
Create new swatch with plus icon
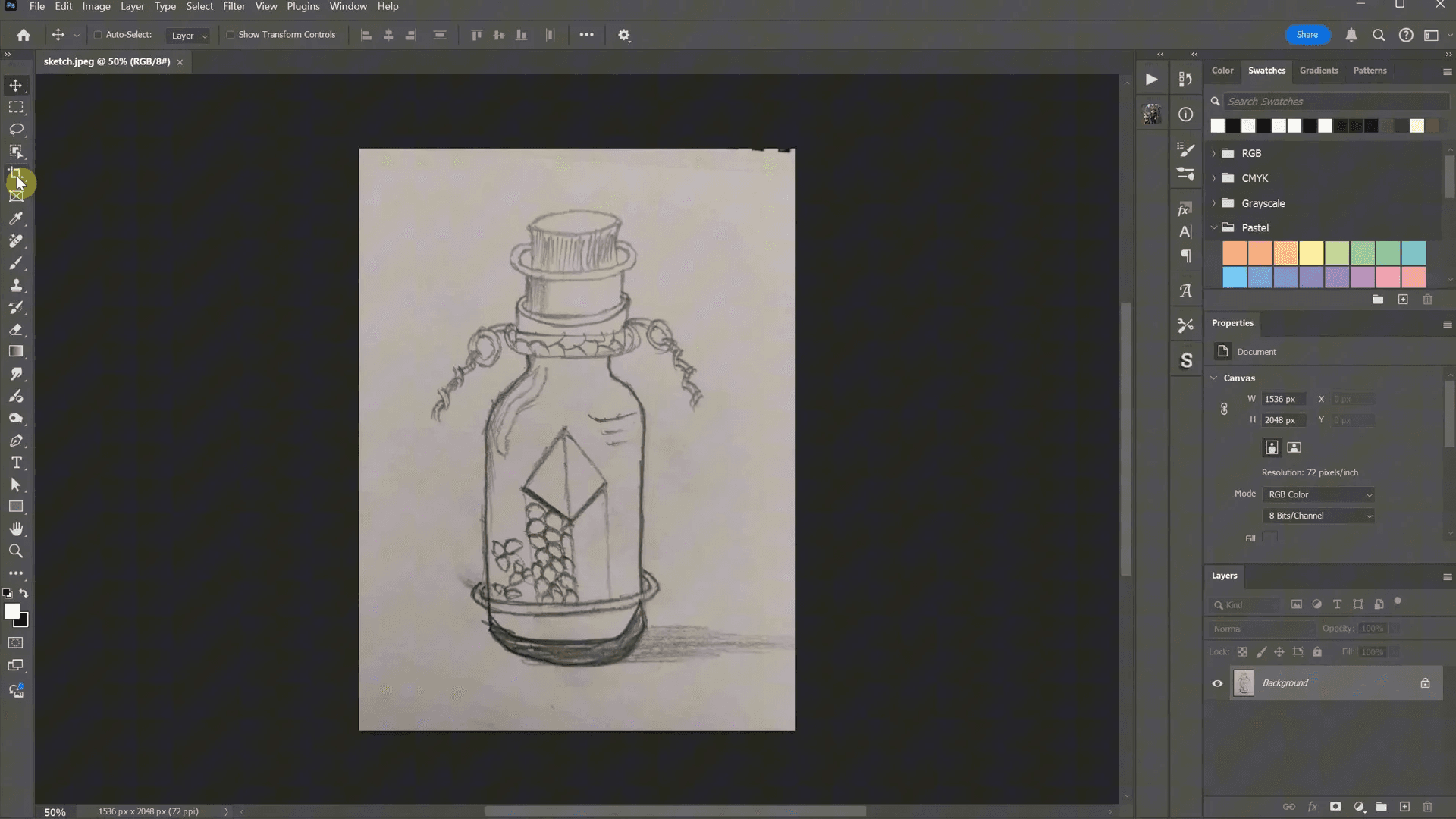(x=1403, y=300)
